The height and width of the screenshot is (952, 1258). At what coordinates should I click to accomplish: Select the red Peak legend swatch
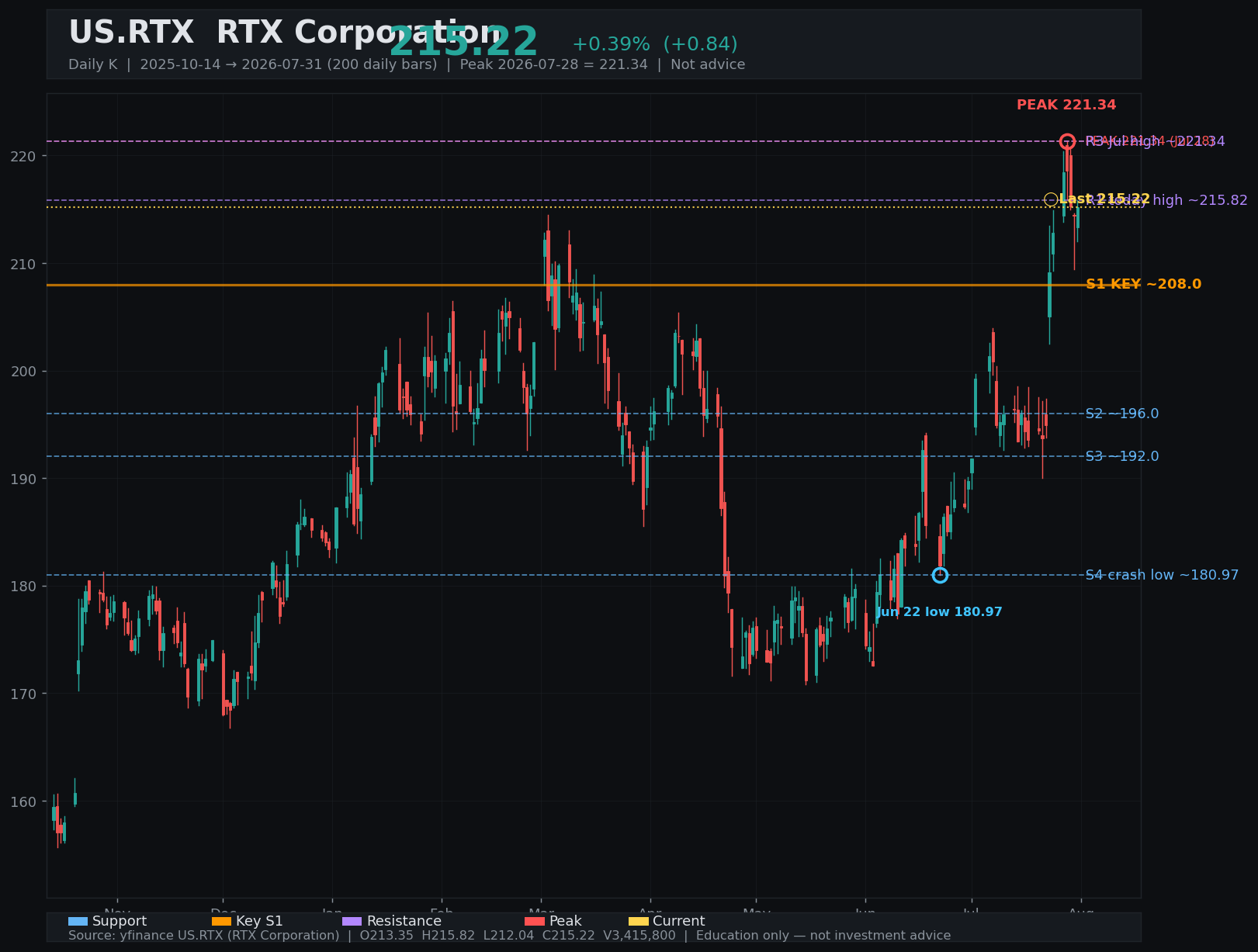(535, 922)
